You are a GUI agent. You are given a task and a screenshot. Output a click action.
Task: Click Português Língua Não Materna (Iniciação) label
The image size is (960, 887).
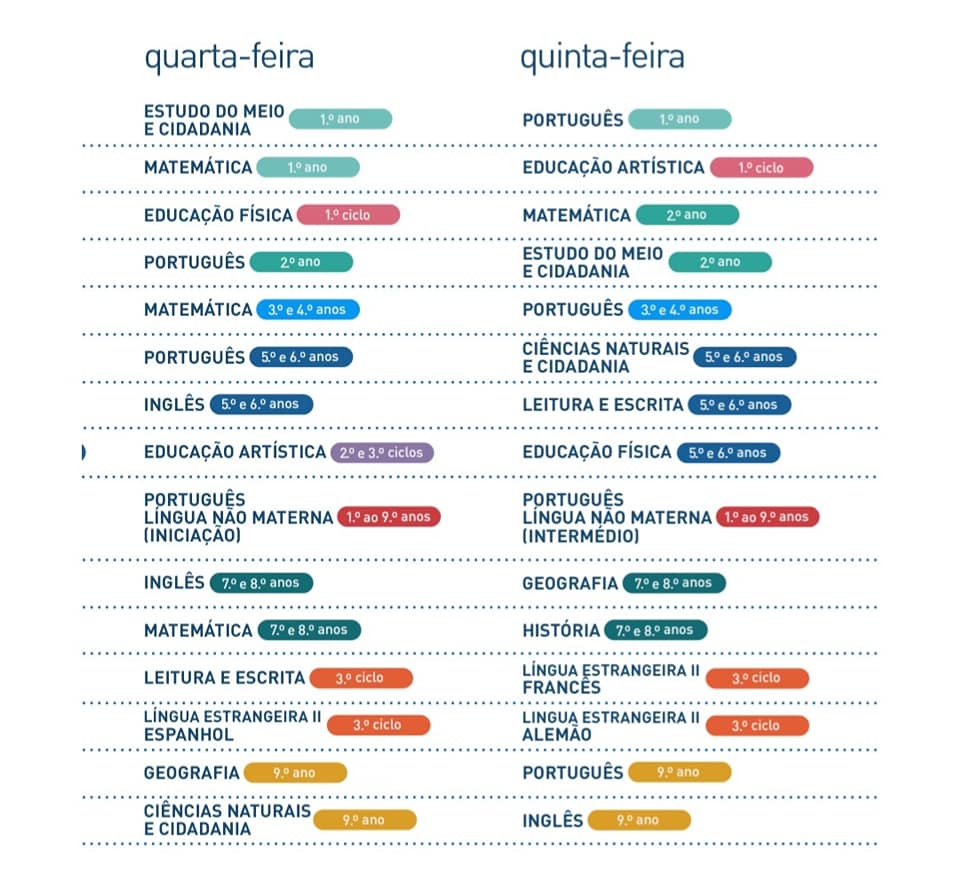[238, 517]
